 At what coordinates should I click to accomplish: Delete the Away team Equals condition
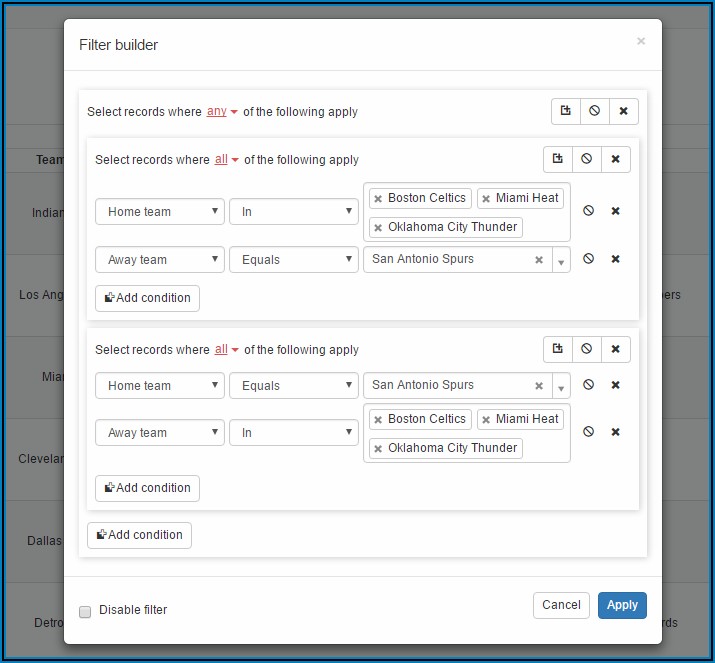(x=616, y=259)
